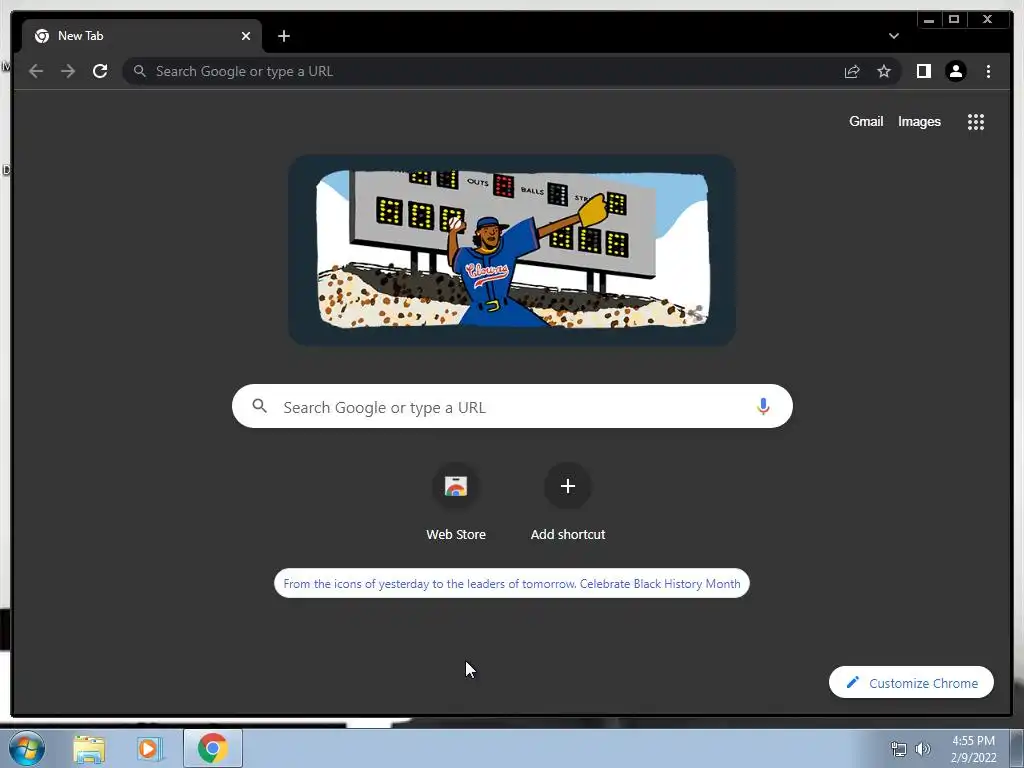Screen dimensions: 1024x768
Task: Expand the tab search chevron
Action: coord(894,36)
